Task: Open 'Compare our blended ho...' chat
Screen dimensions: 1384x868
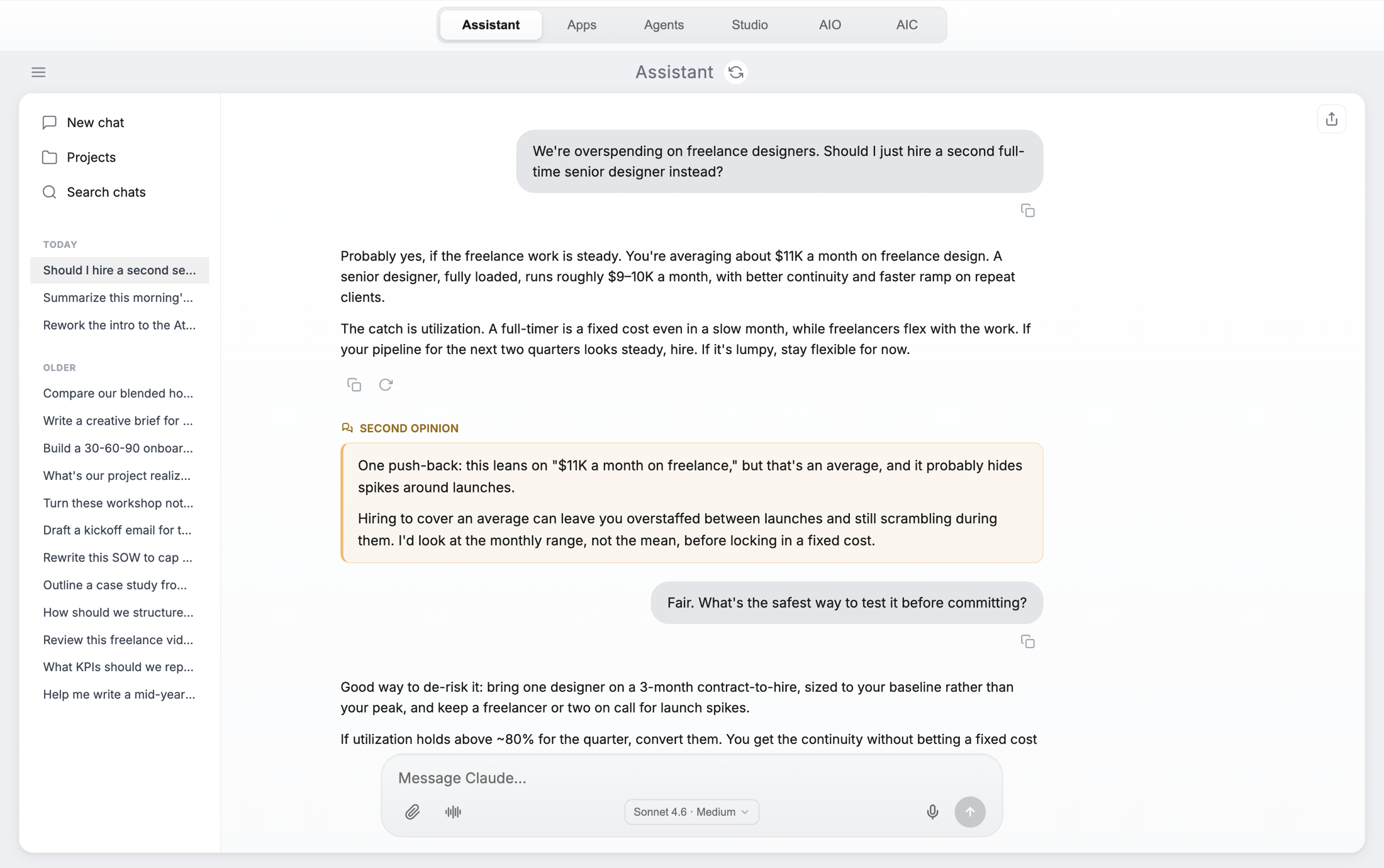Action: [120, 393]
